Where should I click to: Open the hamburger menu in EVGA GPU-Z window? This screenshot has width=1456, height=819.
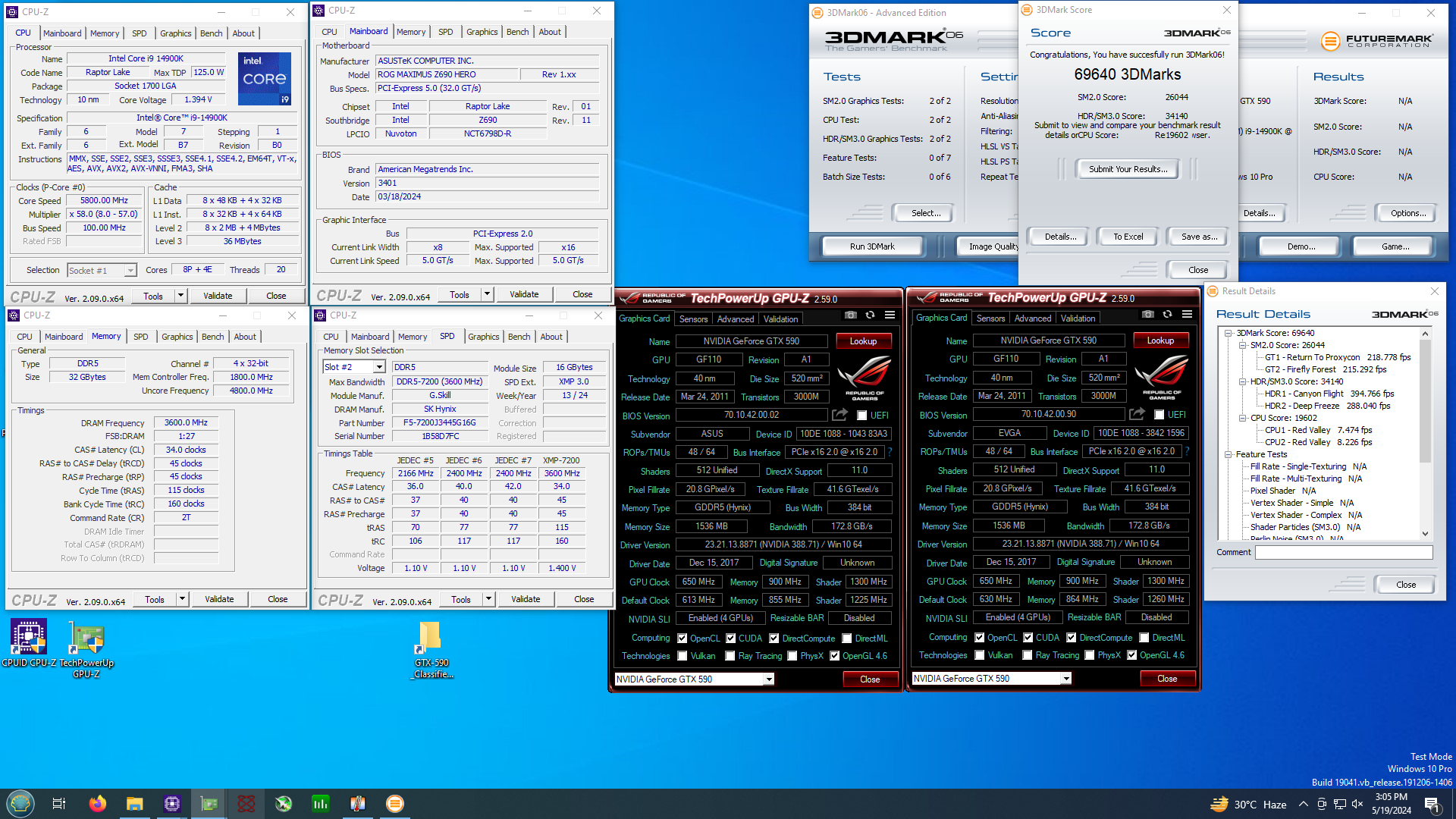click(1187, 315)
